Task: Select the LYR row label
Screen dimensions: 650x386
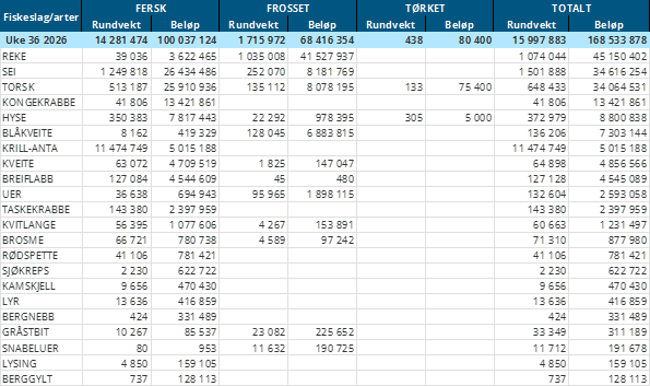Action: click(11, 301)
